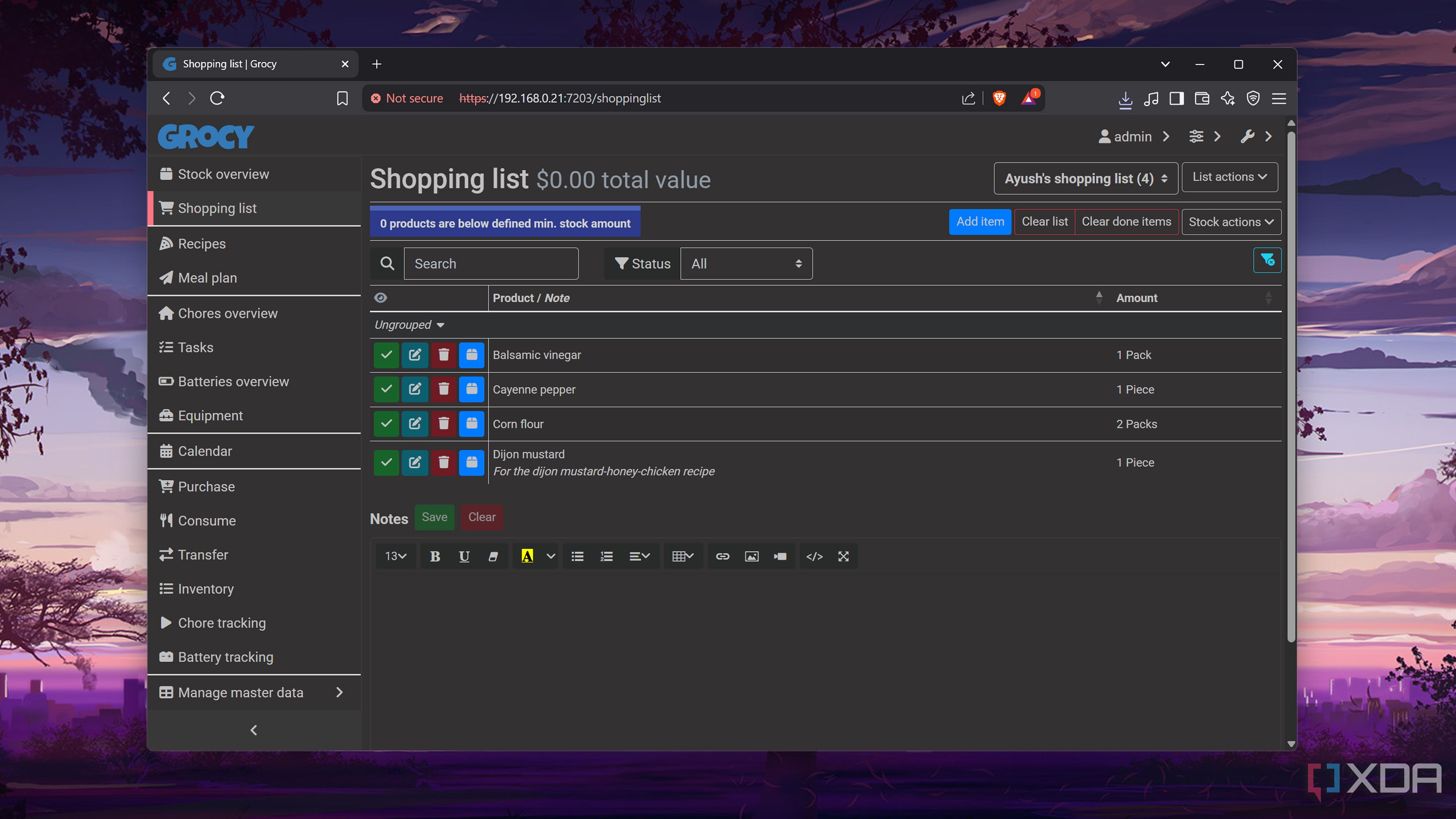Open Batteries overview page
The height and width of the screenshot is (819, 1456).
(x=254, y=381)
